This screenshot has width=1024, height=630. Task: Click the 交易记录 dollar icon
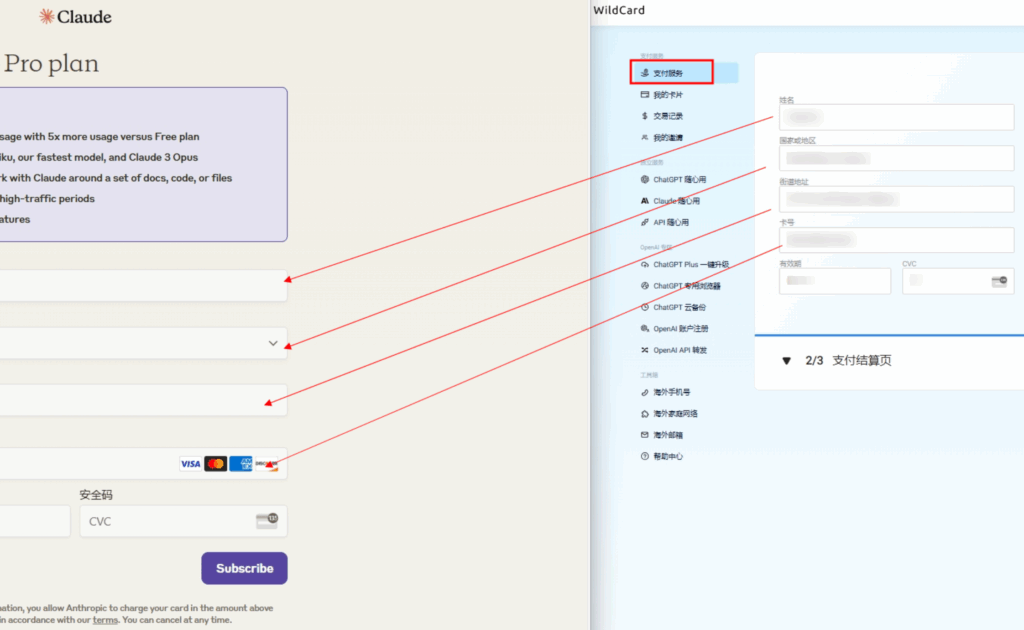[x=645, y=116]
